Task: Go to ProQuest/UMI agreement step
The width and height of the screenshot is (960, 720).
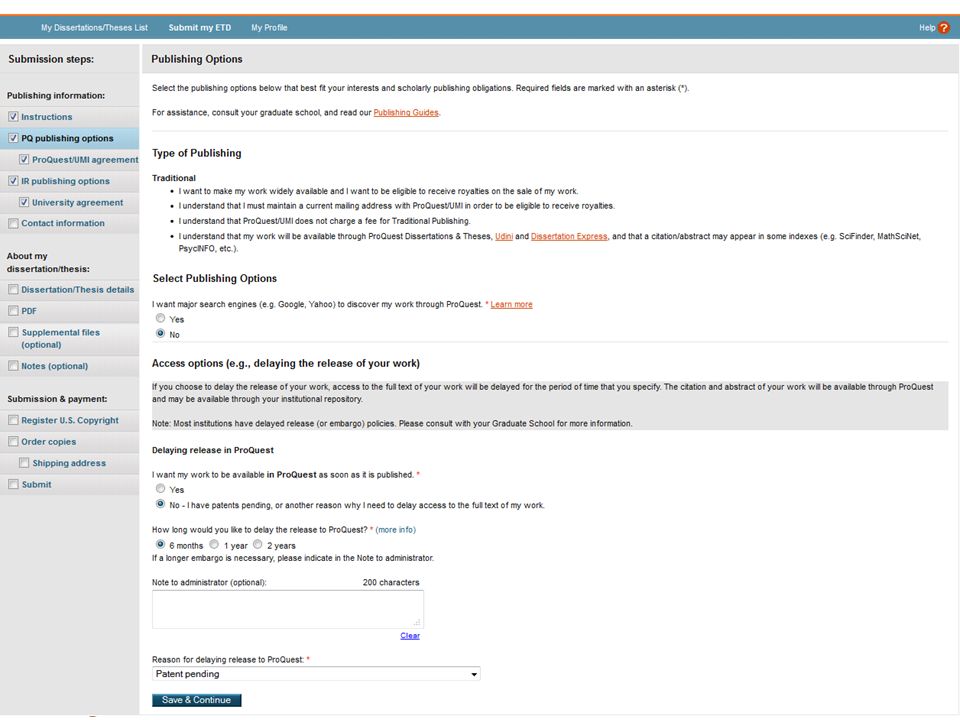Action: pyautogui.click(x=85, y=160)
